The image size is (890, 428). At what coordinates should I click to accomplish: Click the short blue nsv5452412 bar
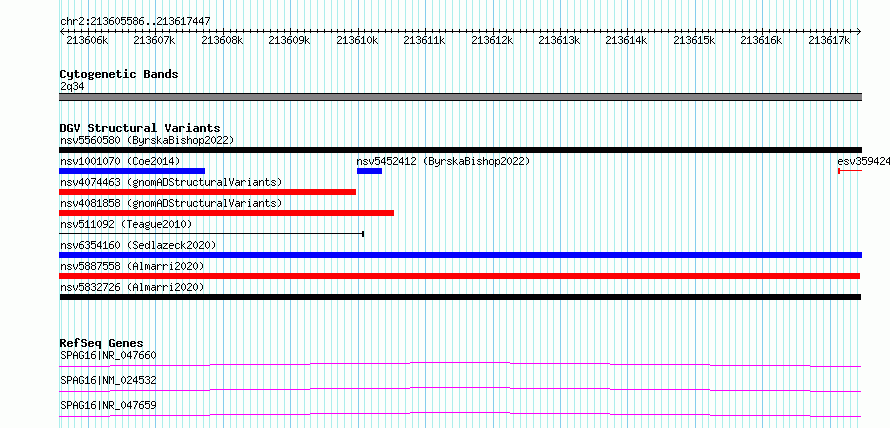369,171
